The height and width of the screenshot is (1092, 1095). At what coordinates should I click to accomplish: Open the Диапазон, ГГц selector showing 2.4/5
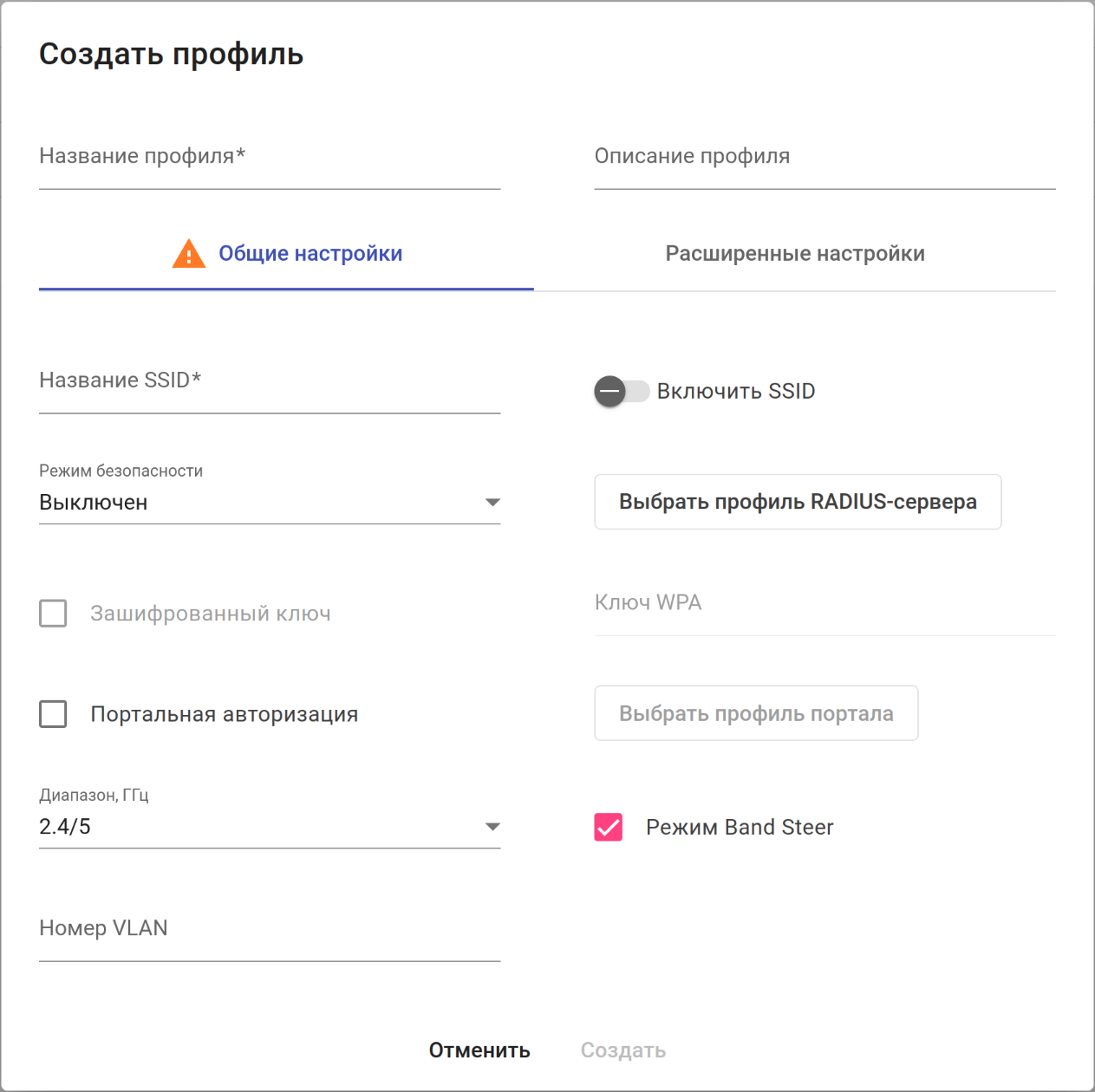pos(260,827)
